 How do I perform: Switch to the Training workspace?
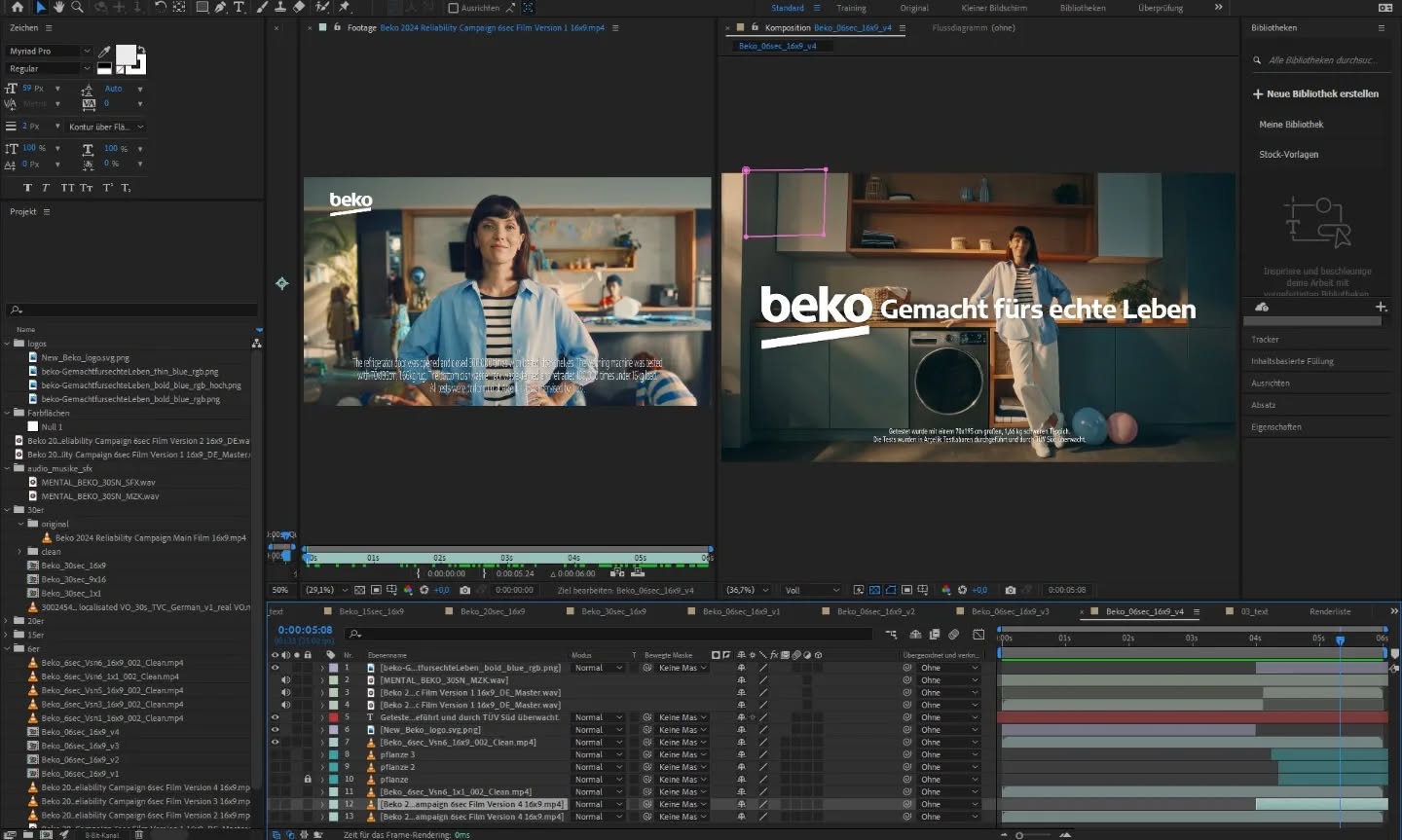click(x=851, y=8)
